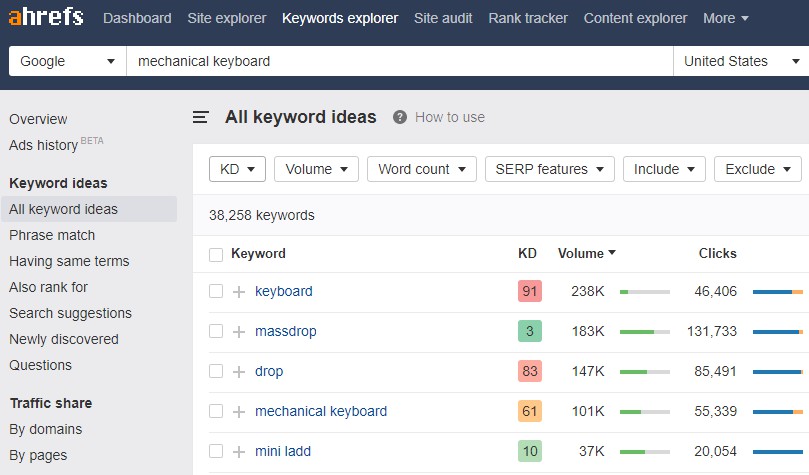Click the ahrefs logo
This screenshot has width=809, height=475.
click(46, 17)
